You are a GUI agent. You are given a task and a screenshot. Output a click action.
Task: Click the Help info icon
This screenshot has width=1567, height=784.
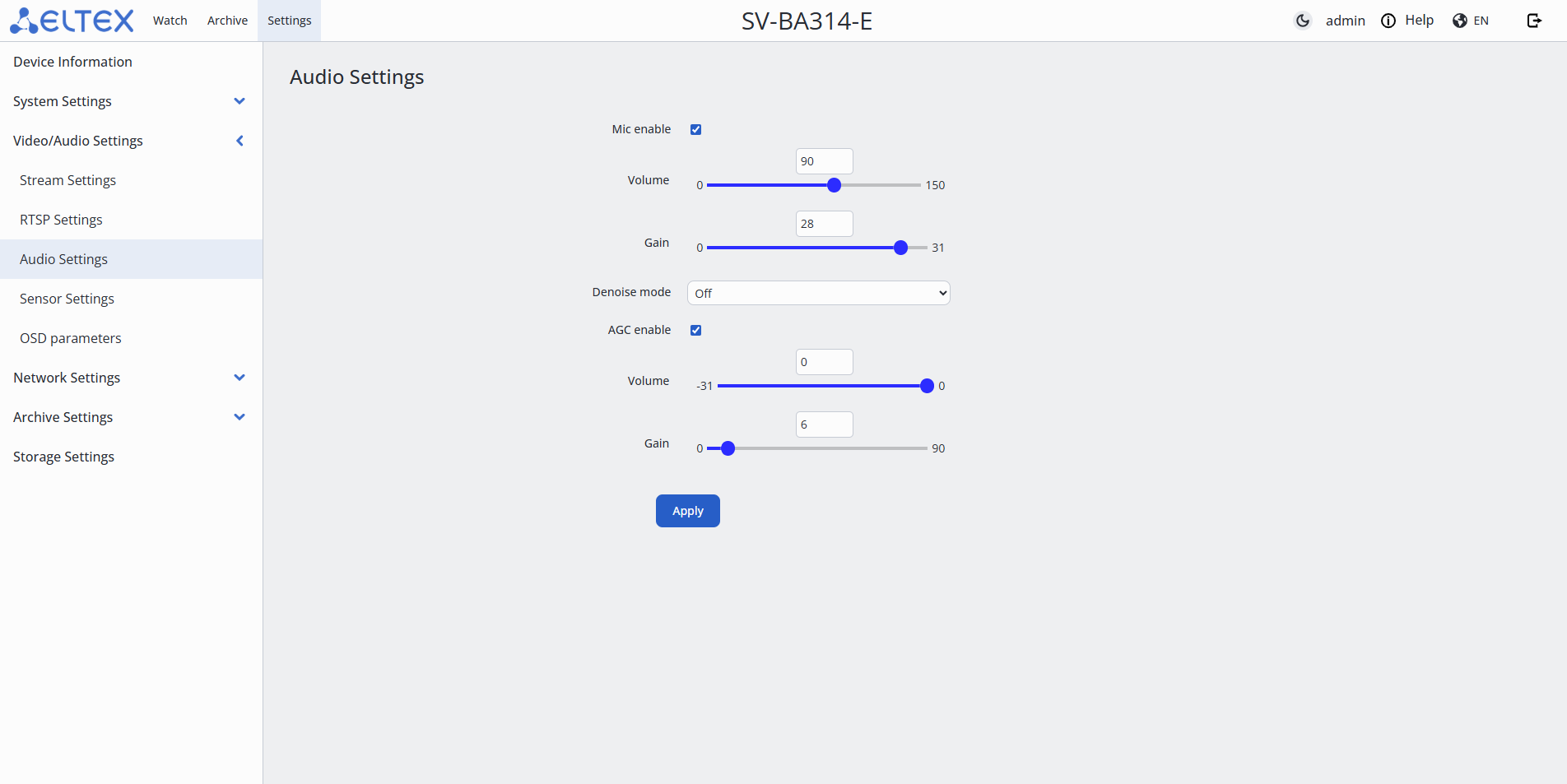point(1388,21)
